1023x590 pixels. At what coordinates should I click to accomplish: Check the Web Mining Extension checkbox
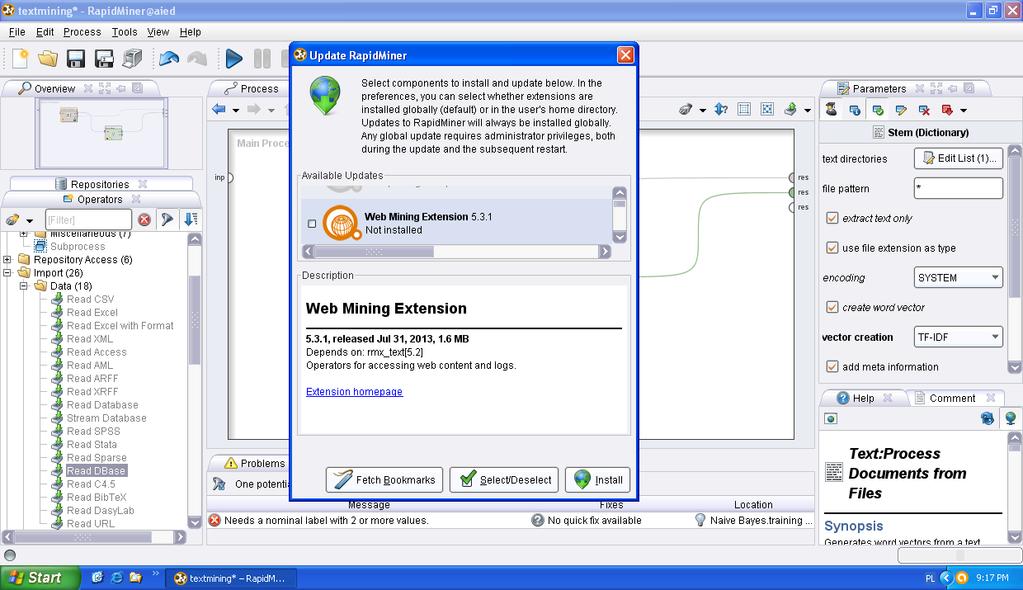312,224
